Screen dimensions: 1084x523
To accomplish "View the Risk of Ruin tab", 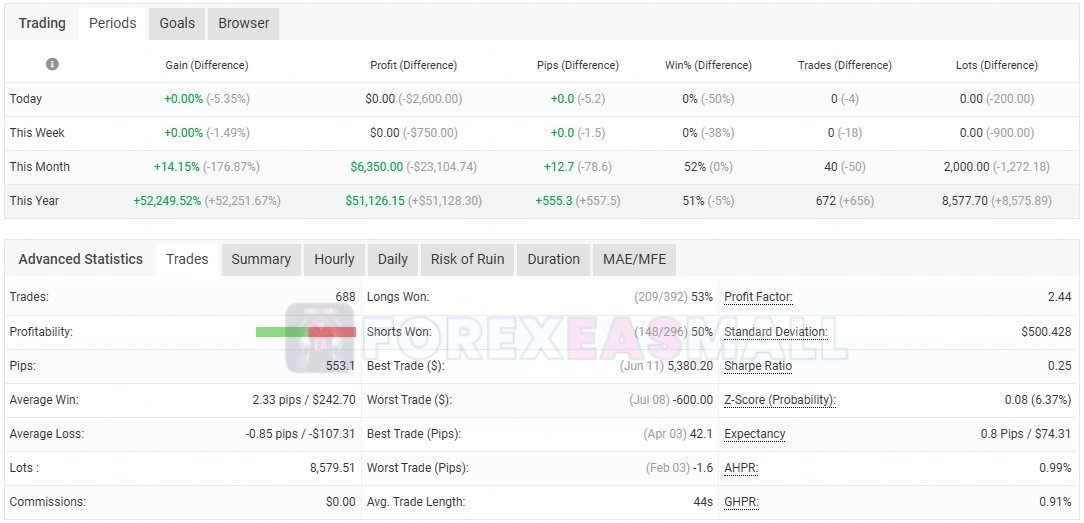I will (x=467, y=260).
